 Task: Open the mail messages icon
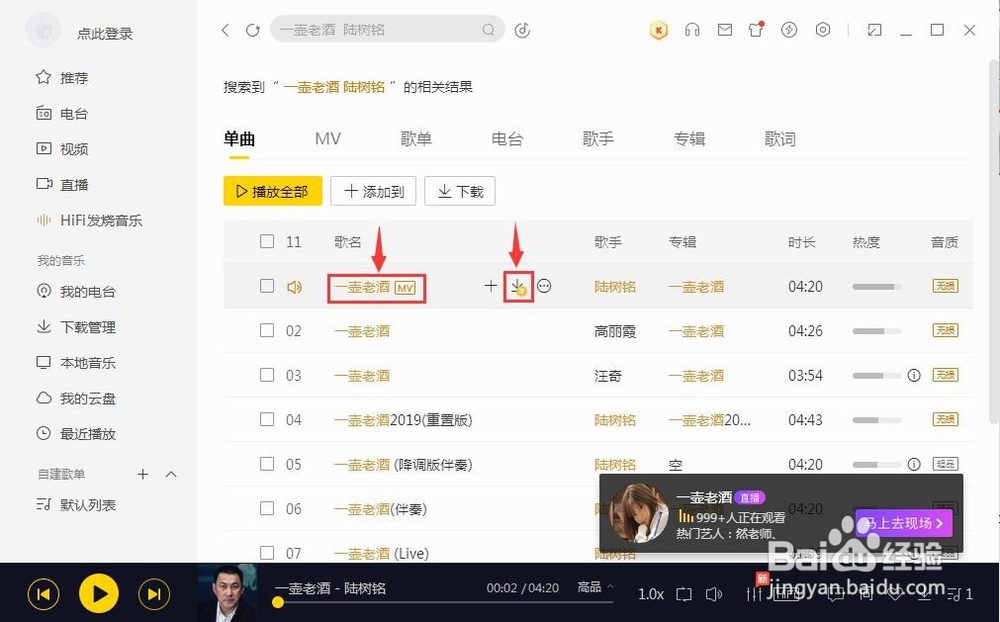[724, 30]
